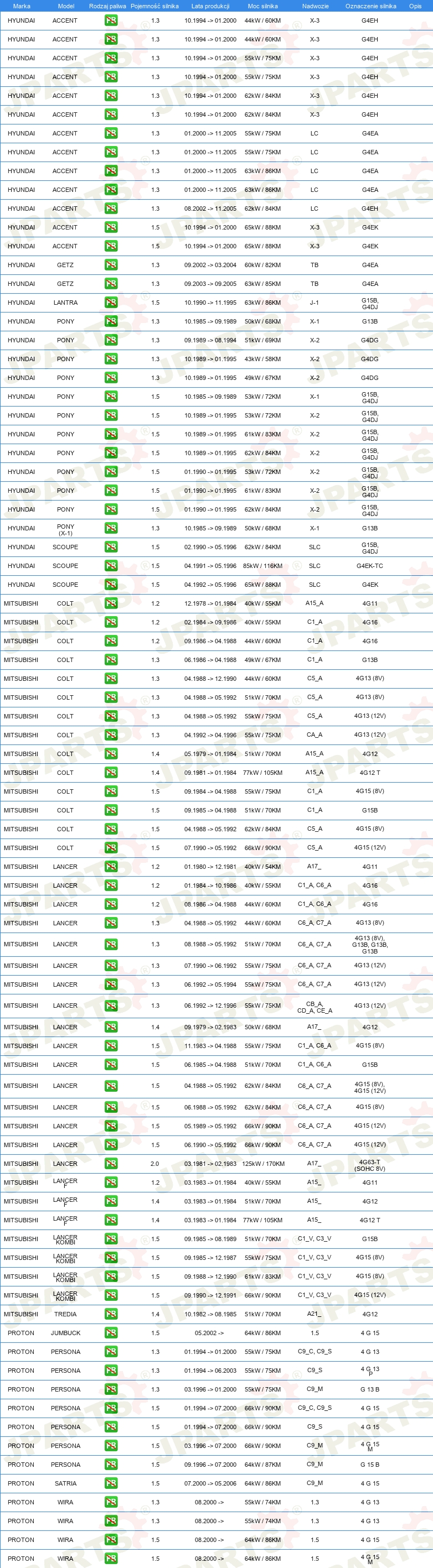Click the fuel icon in the LANCER KOMBI 61kW / 83KM row
Screen dimensions: 433x1568
click(x=111, y=1277)
